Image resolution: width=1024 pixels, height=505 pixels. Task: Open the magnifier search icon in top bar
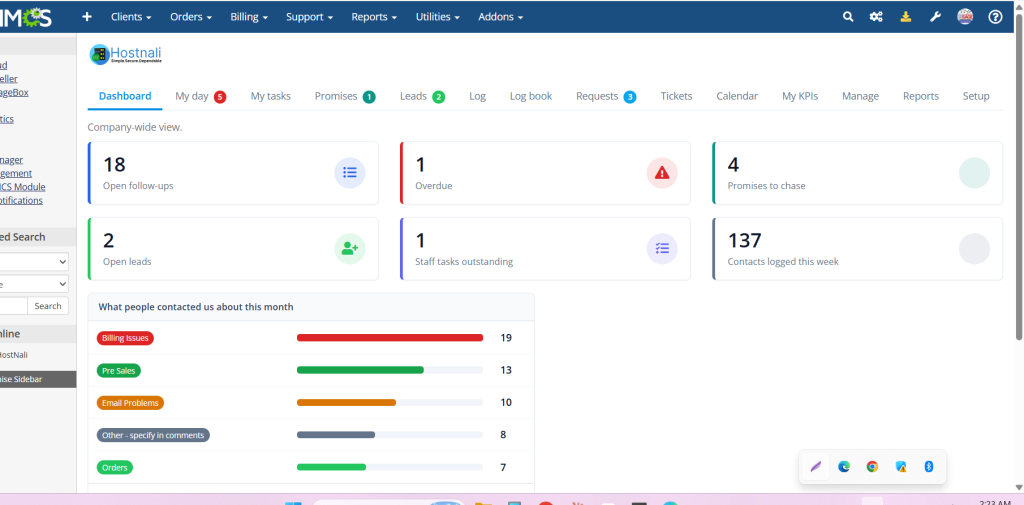pyautogui.click(x=848, y=17)
